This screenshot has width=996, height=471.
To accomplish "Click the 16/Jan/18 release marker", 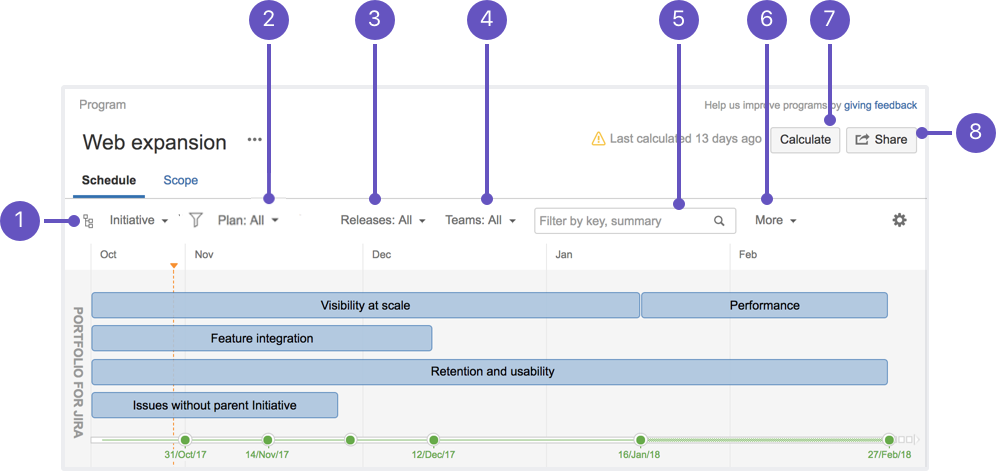I will click(640, 440).
